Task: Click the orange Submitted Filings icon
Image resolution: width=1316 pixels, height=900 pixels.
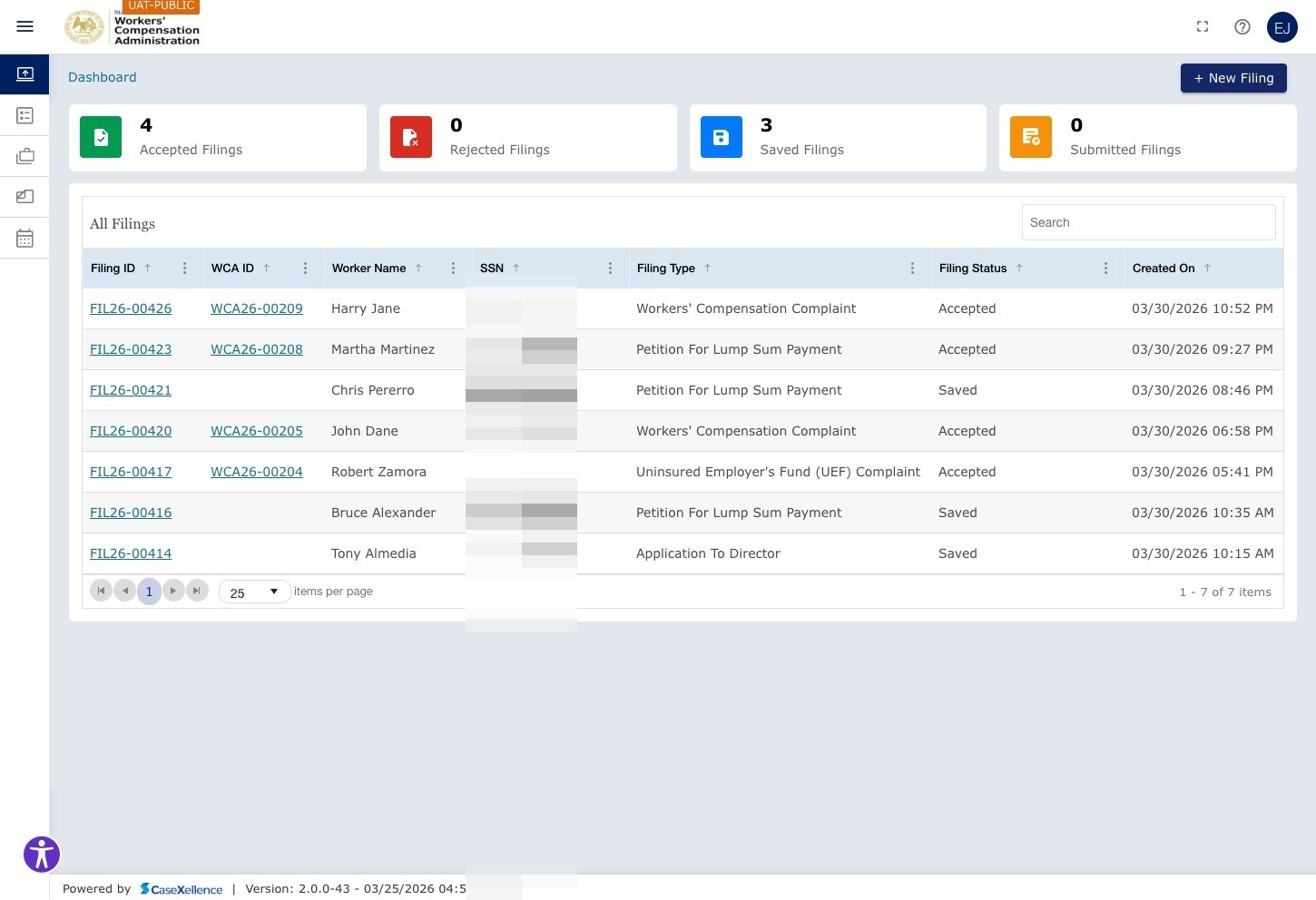Action: 1031,137
